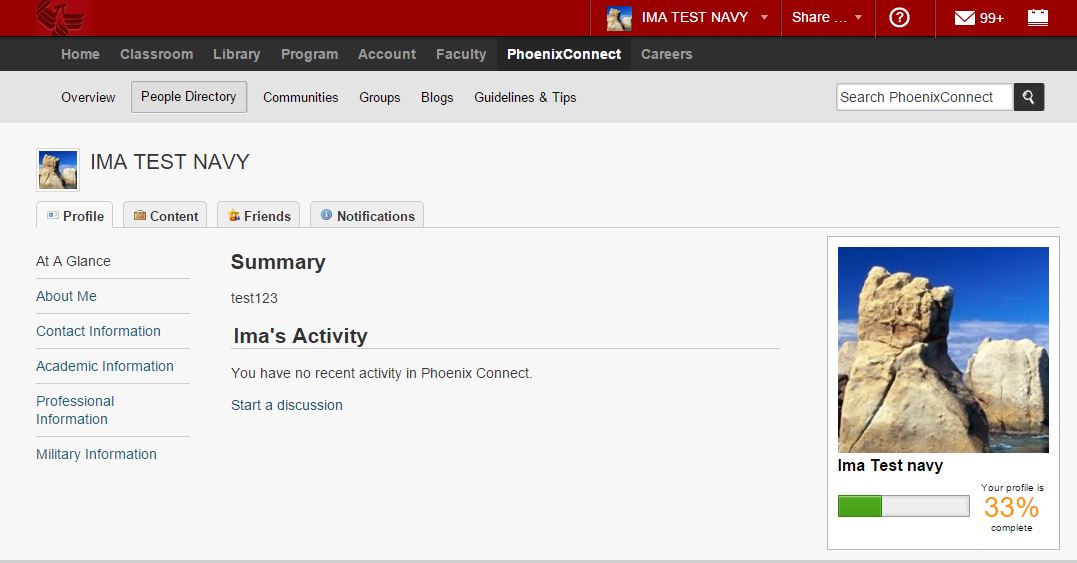Open the Academic Information link

click(104, 366)
